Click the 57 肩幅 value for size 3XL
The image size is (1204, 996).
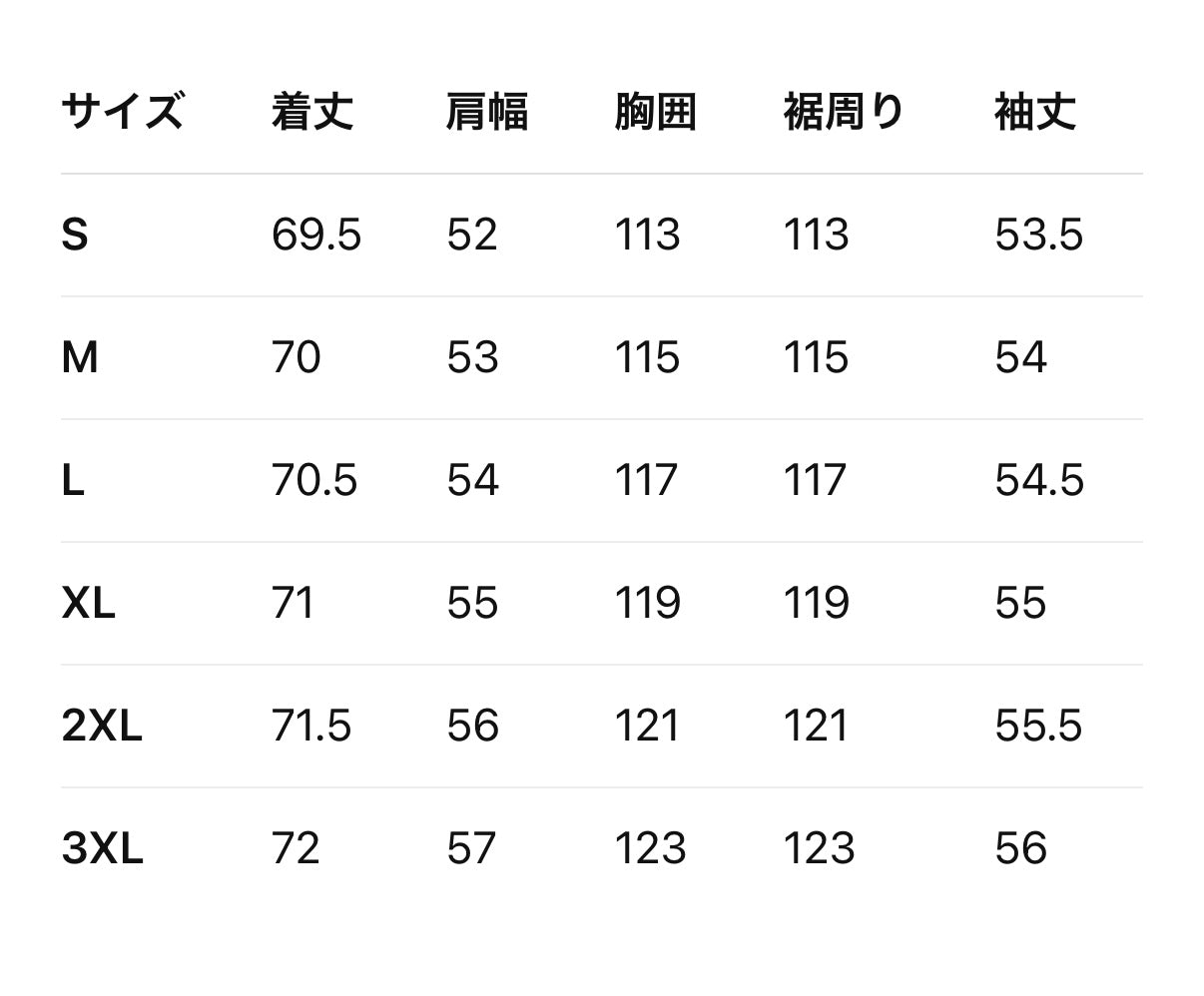(471, 849)
